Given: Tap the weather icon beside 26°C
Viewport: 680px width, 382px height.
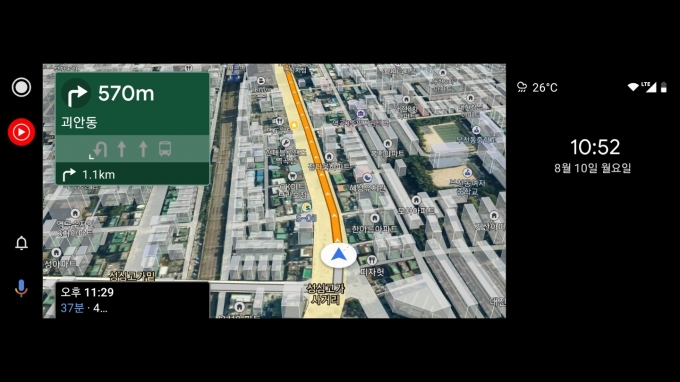Looking at the screenshot, I should click(522, 87).
